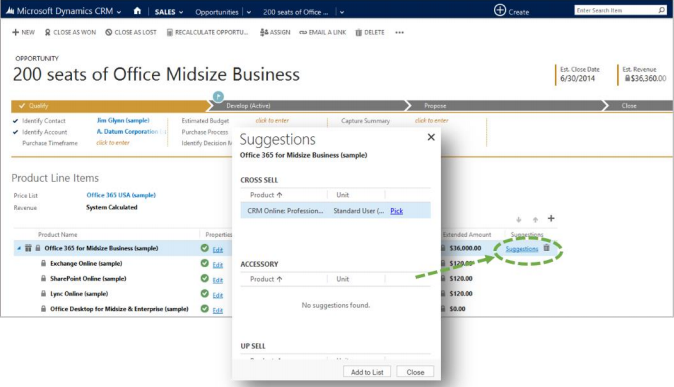The width and height of the screenshot is (674, 387).
Task: Click the Create plus icon
Action: pos(499,10)
